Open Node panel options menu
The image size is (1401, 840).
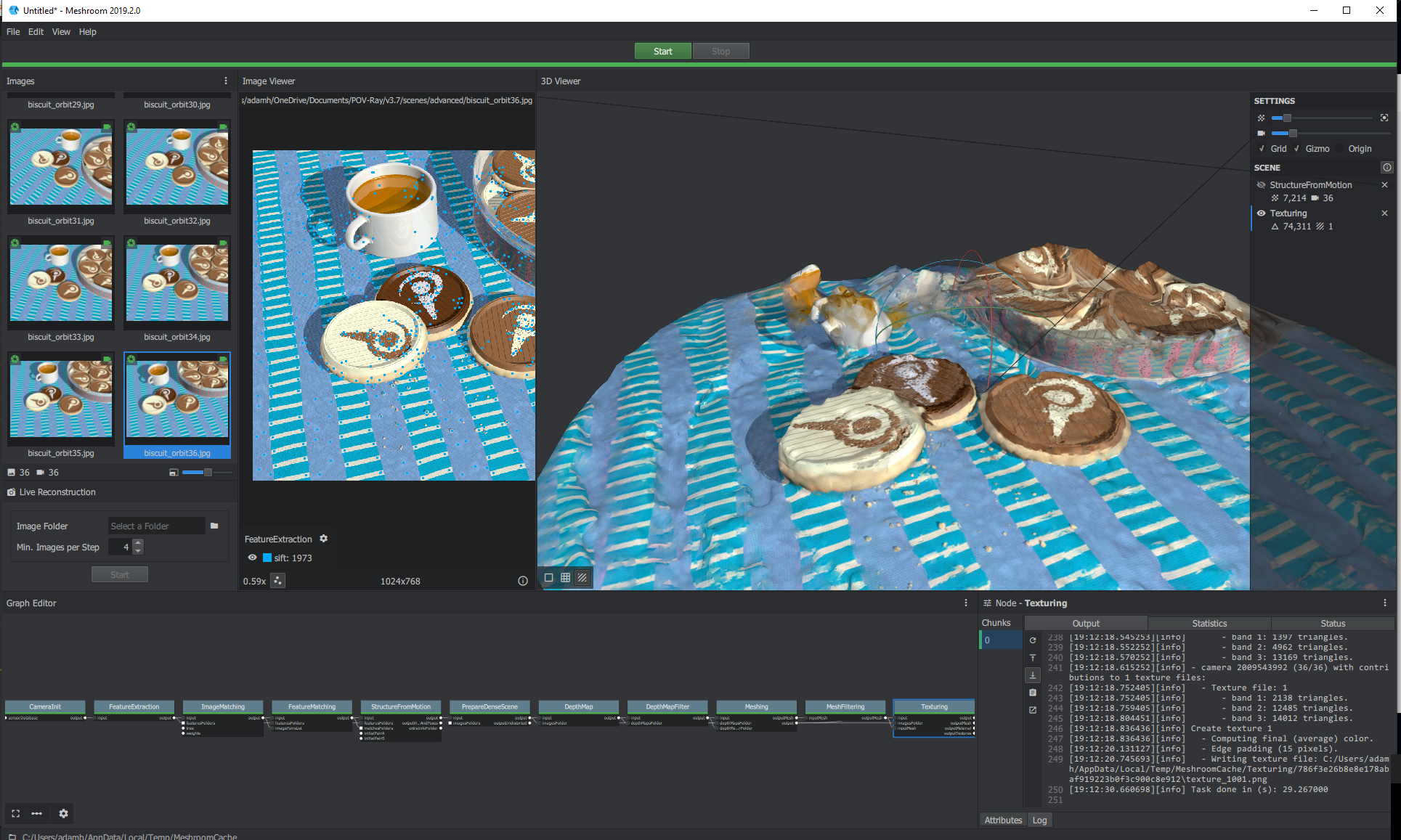coord(1384,603)
